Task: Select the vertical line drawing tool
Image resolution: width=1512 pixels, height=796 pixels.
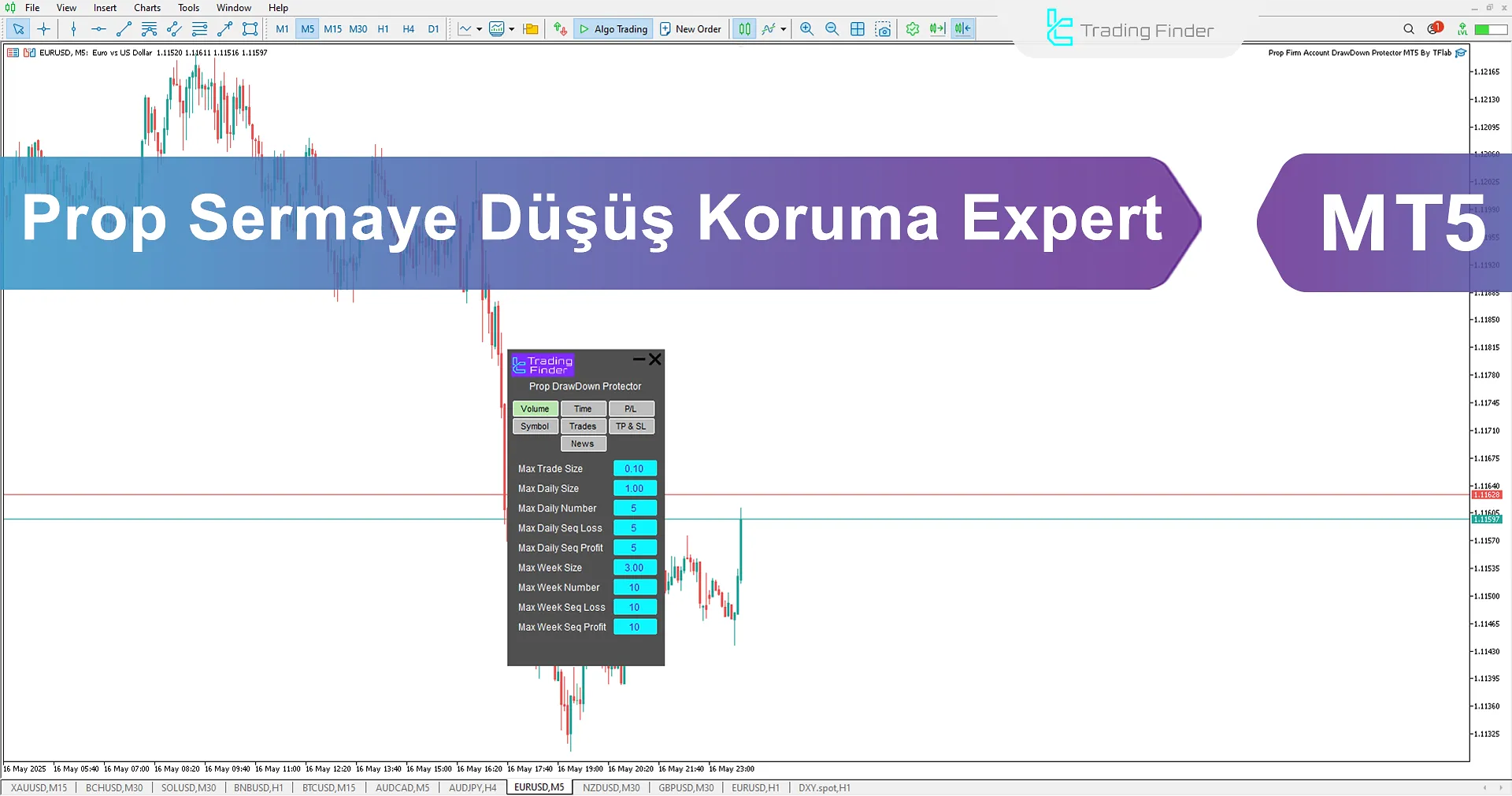Action: click(x=73, y=29)
